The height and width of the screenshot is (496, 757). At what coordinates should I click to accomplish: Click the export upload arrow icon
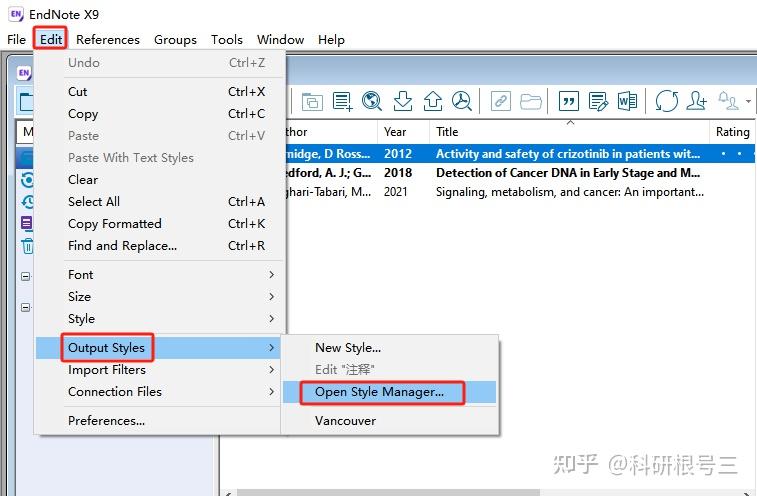tap(433, 101)
